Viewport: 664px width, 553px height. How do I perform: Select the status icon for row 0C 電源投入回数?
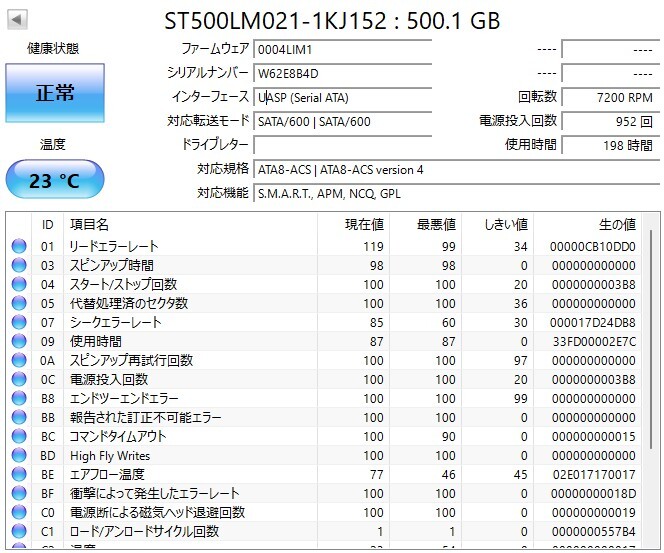pos(19,379)
